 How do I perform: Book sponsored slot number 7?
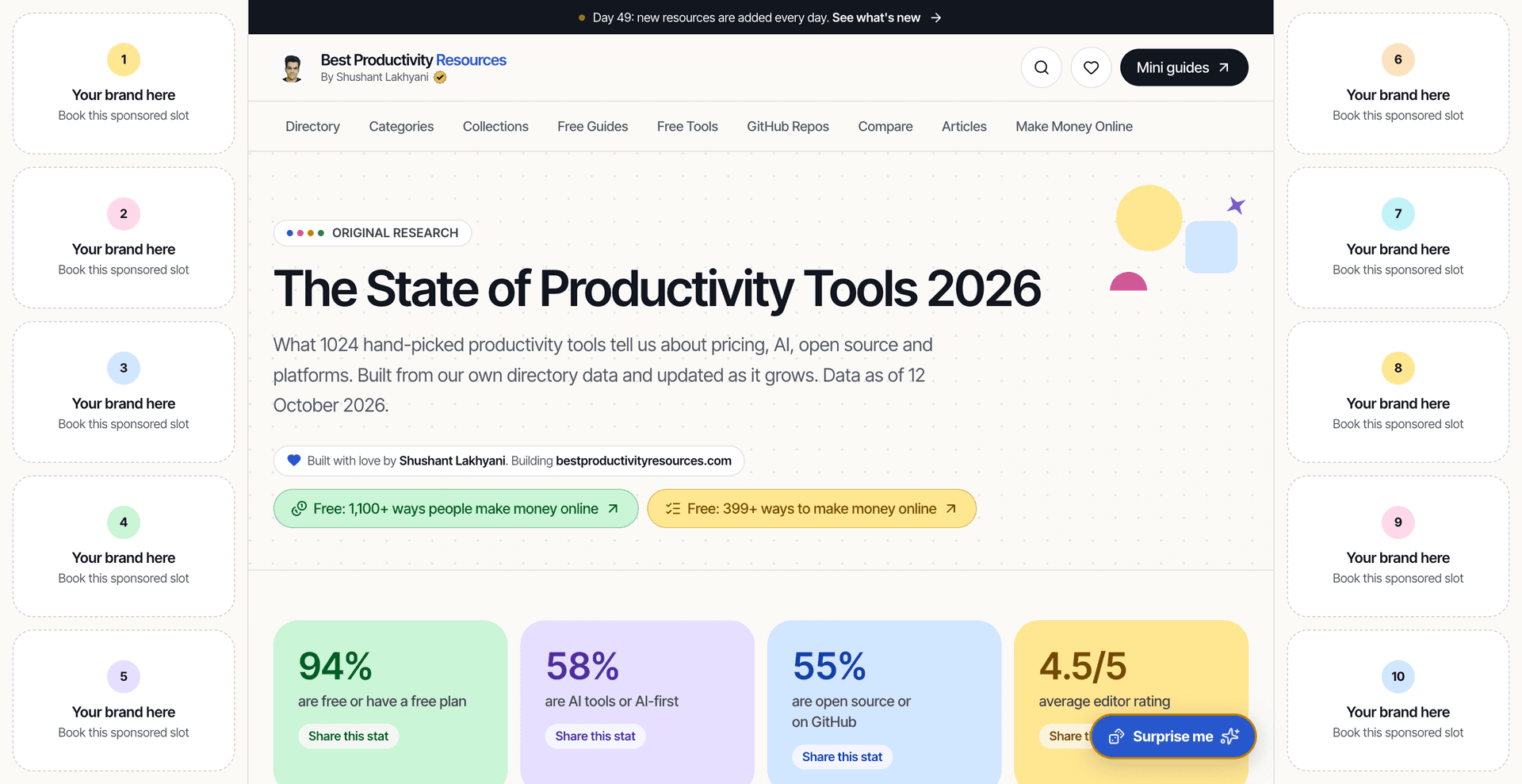point(1398,238)
